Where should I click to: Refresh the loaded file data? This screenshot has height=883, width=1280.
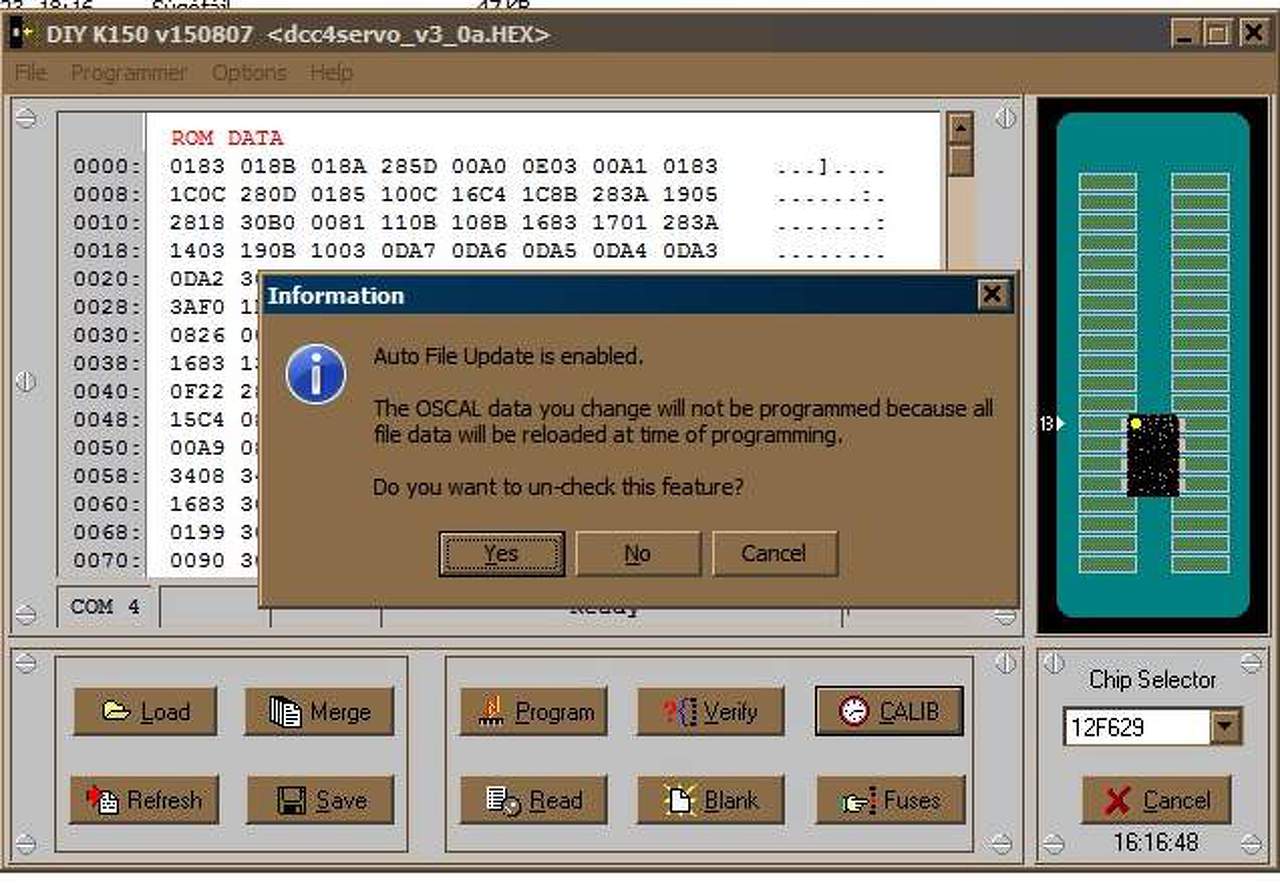145,800
